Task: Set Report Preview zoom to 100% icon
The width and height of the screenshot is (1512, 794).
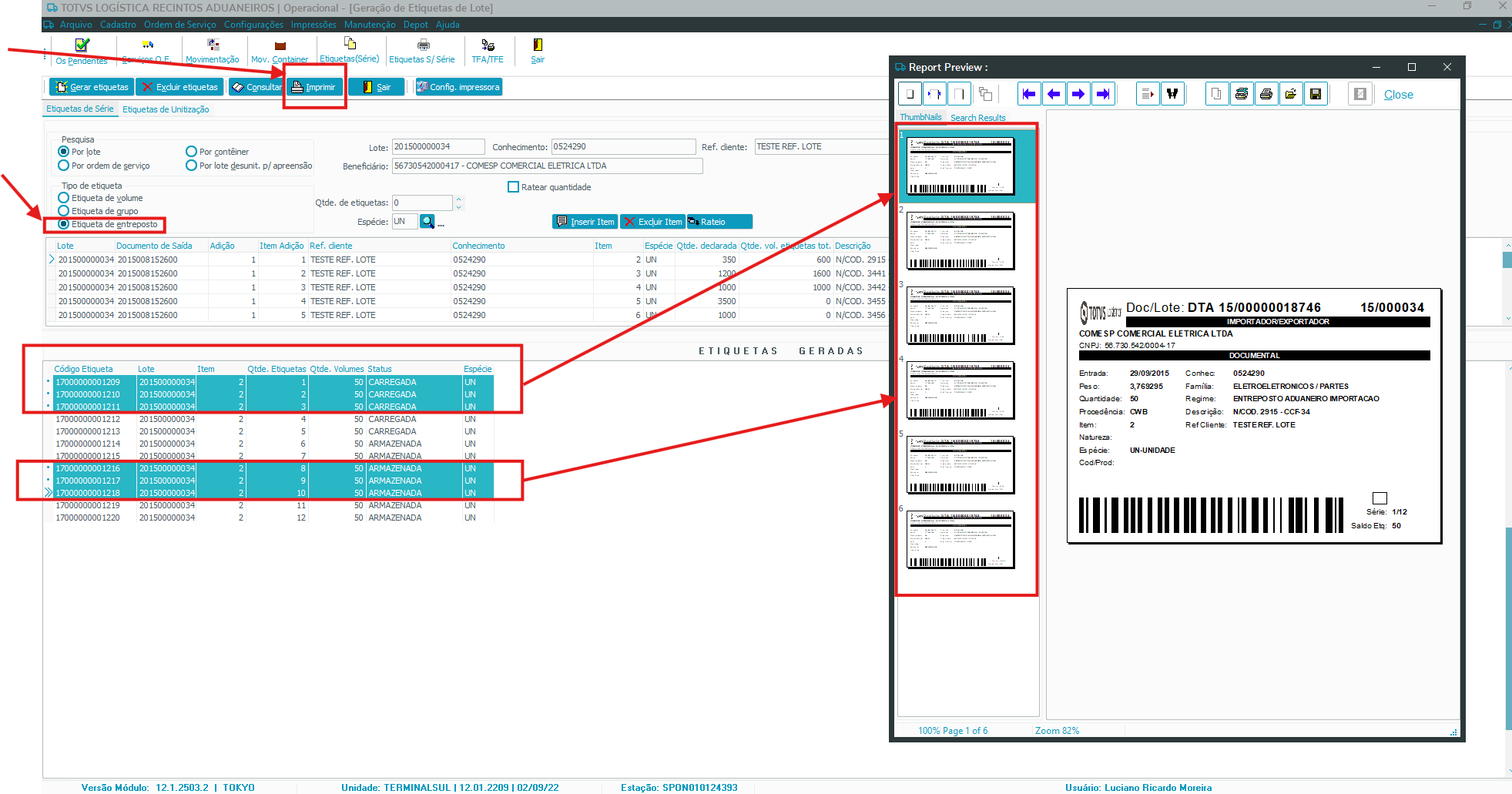Action: tap(959, 94)
